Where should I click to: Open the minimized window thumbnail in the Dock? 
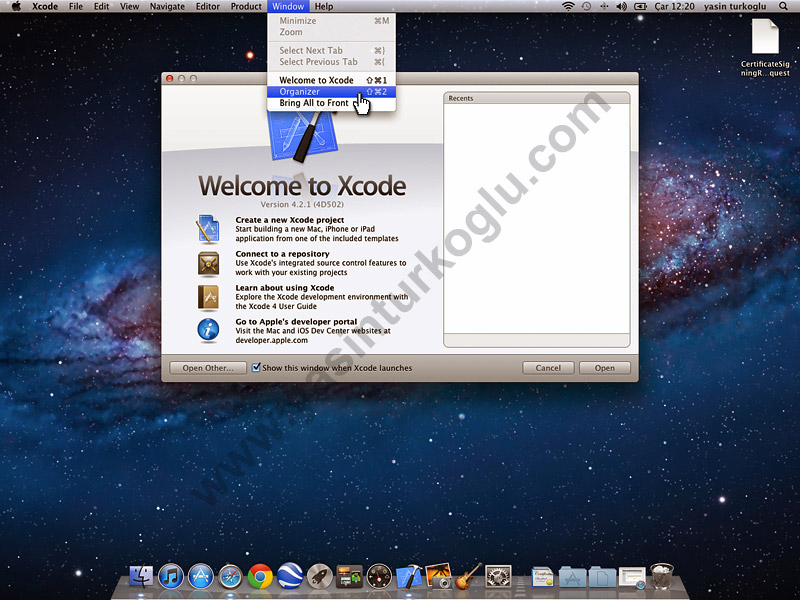point(632,577)
